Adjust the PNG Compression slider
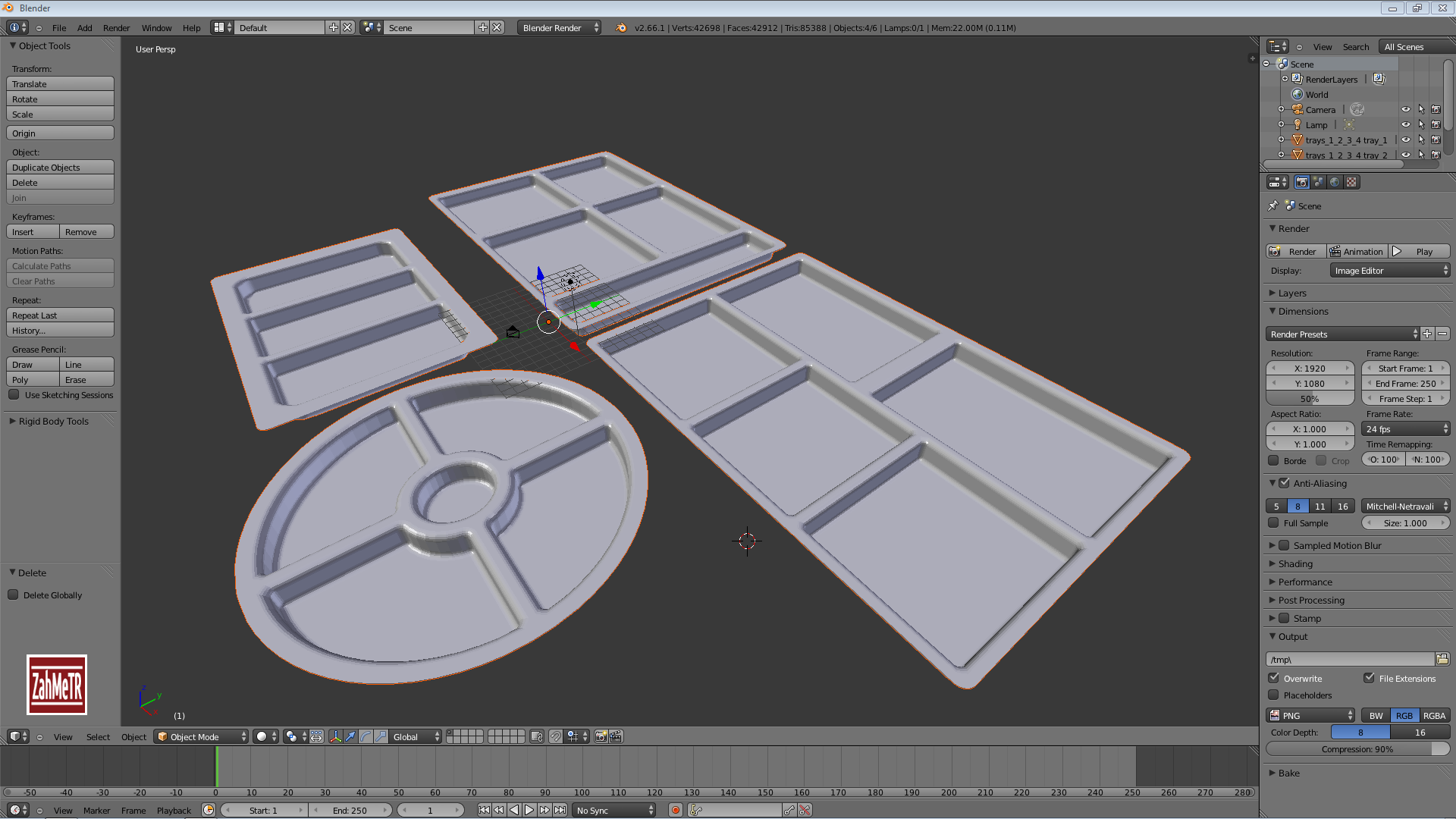Viewport: 1456px width, 819px height. point(1357,748)
